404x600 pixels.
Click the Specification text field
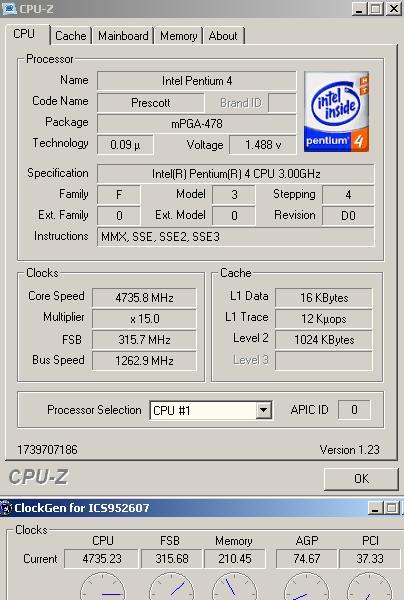click(x=236, y=174)
